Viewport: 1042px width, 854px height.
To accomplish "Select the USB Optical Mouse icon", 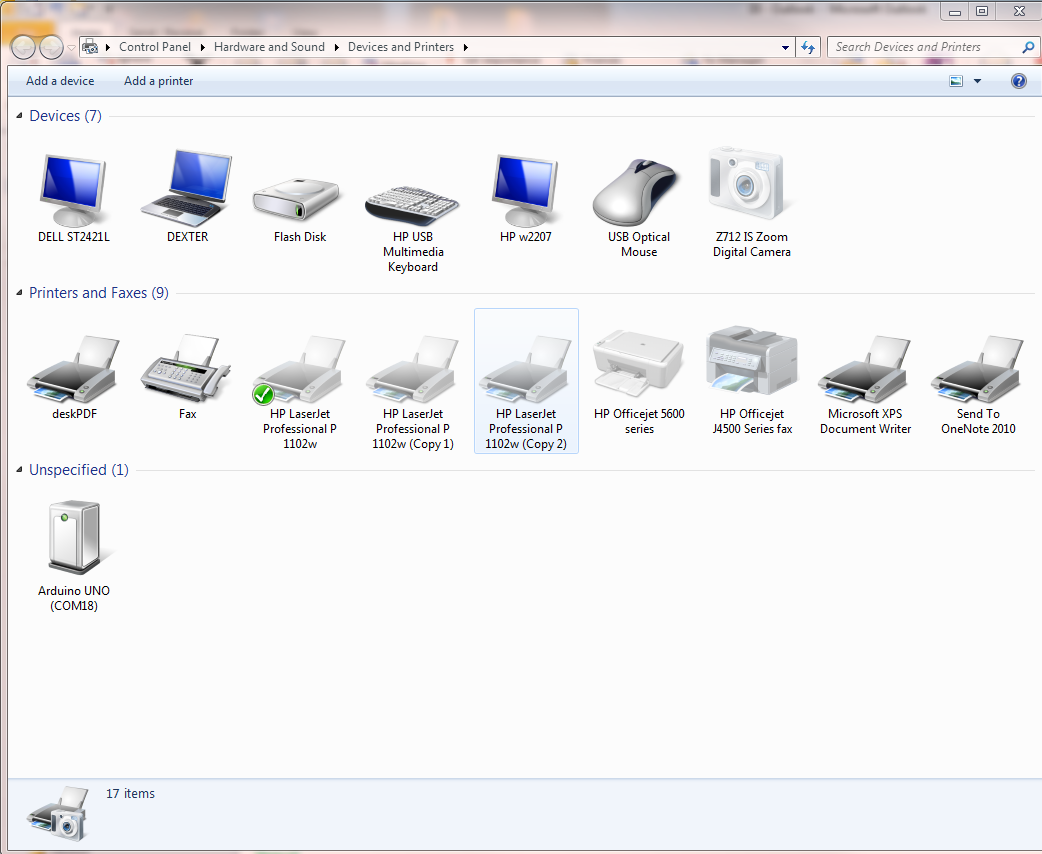I will (637, 192).
